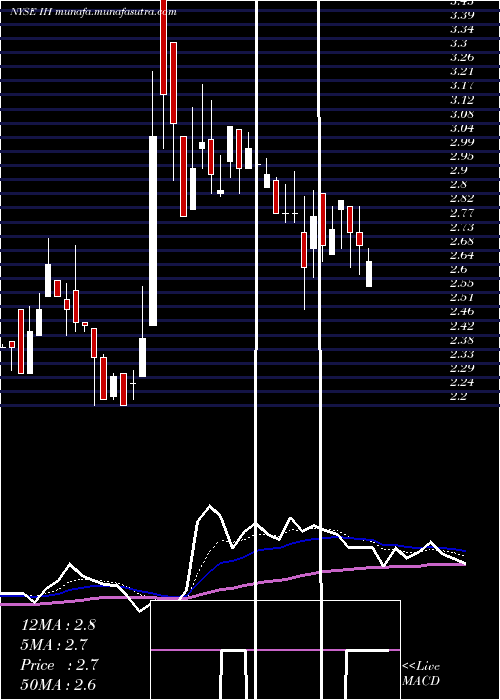Click the 2.95 price axis label

[462, 156]
